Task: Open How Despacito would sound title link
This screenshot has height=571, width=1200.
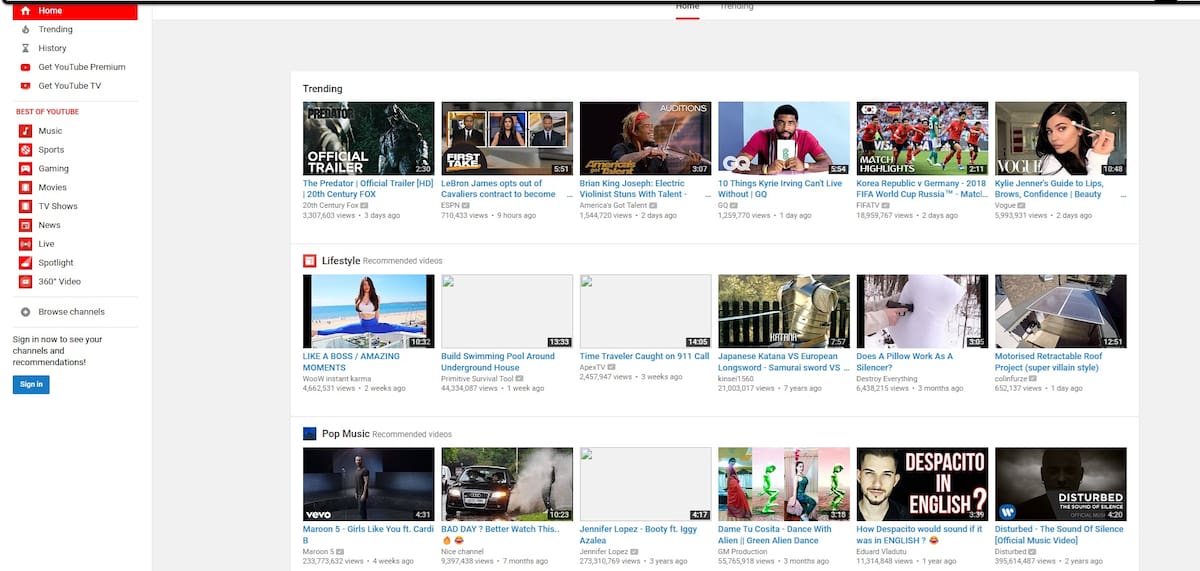Action: pyautogui.click(x=920, y=535)
